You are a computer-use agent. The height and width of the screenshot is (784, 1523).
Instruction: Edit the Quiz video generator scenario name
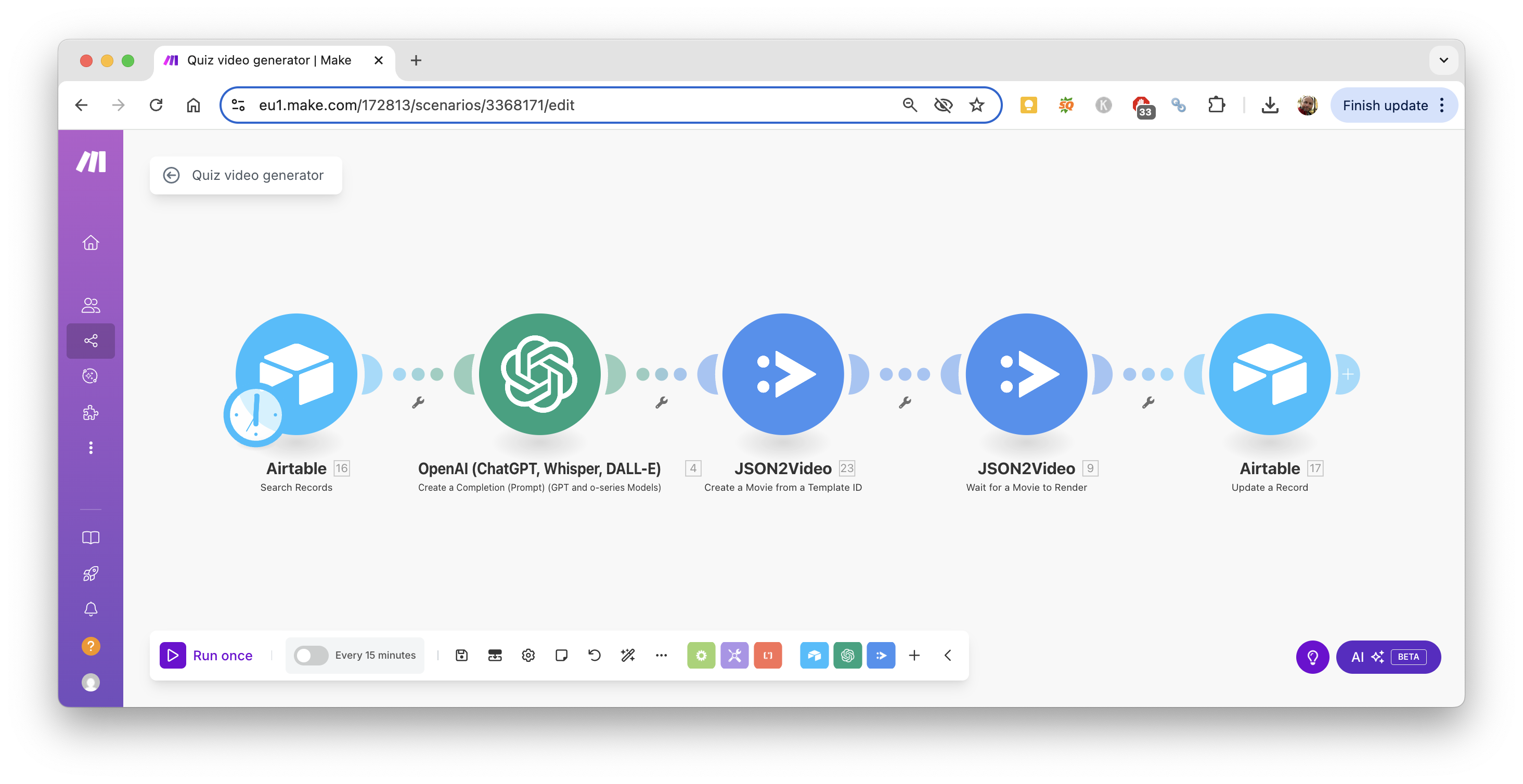257,175
